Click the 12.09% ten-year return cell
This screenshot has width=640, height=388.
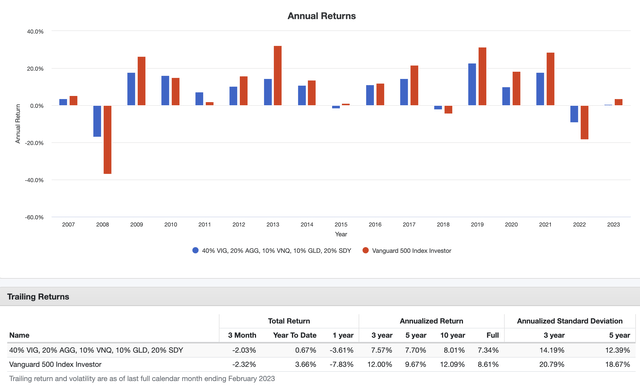[x=452, y=364]
